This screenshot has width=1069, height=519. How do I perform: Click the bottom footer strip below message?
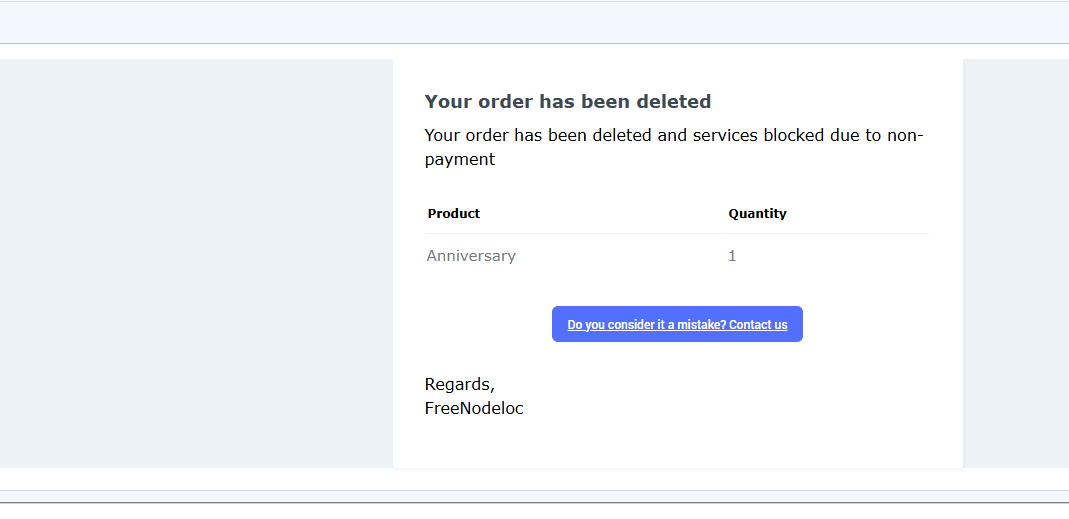tap(534, 496)
